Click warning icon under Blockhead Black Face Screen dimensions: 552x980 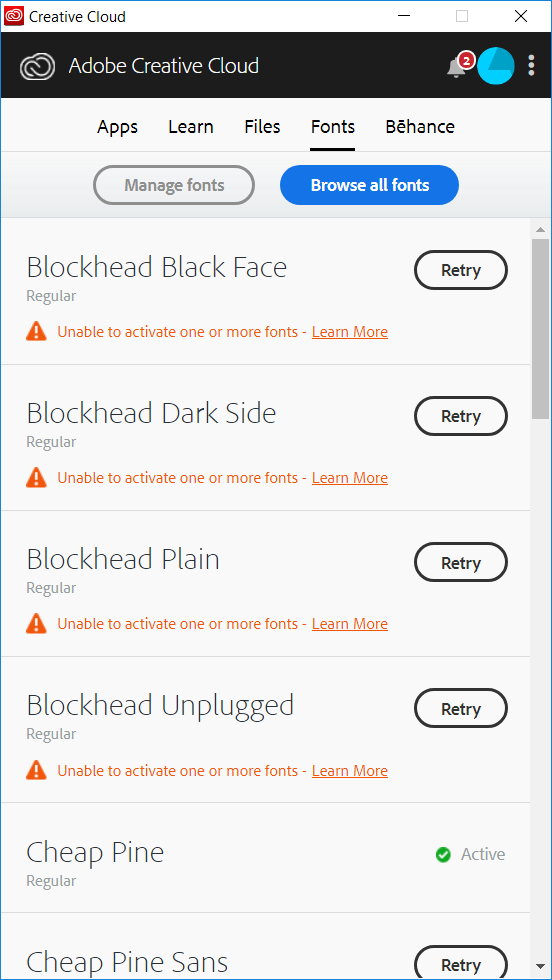tap(36, 332)
